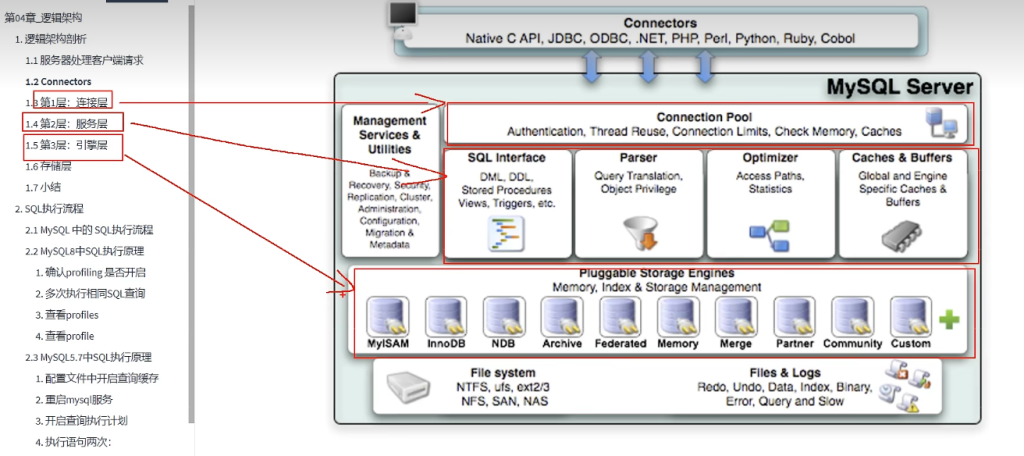This screenshot has height=456, width=1024.
Task: Click the SQL Interface document icon
Action: click(x=507, y=234)
